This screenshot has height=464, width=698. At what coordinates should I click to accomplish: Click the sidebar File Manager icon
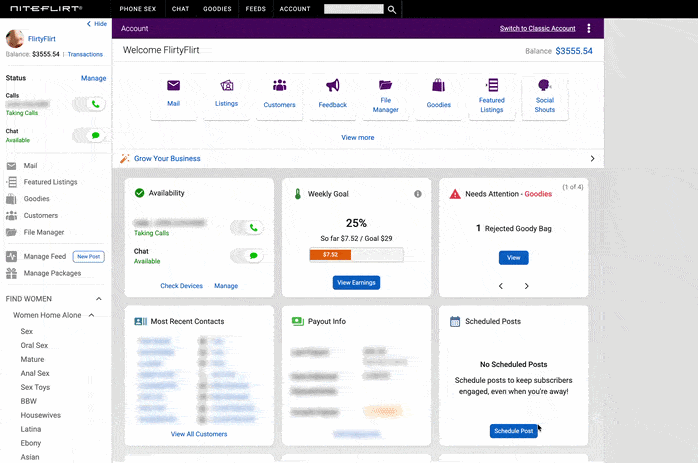12,232
